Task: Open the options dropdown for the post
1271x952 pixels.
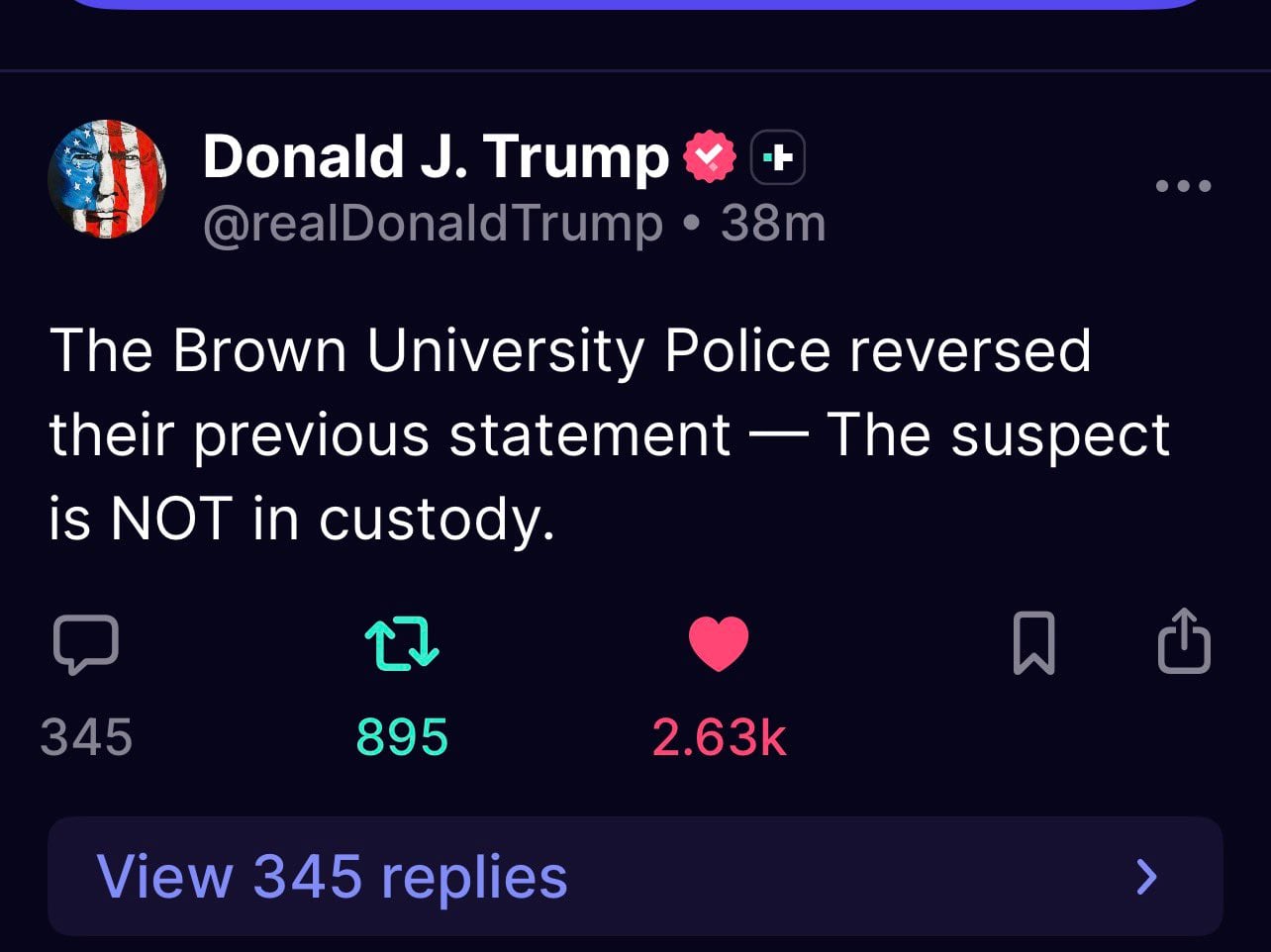Action: click(x=1184, y=186)
